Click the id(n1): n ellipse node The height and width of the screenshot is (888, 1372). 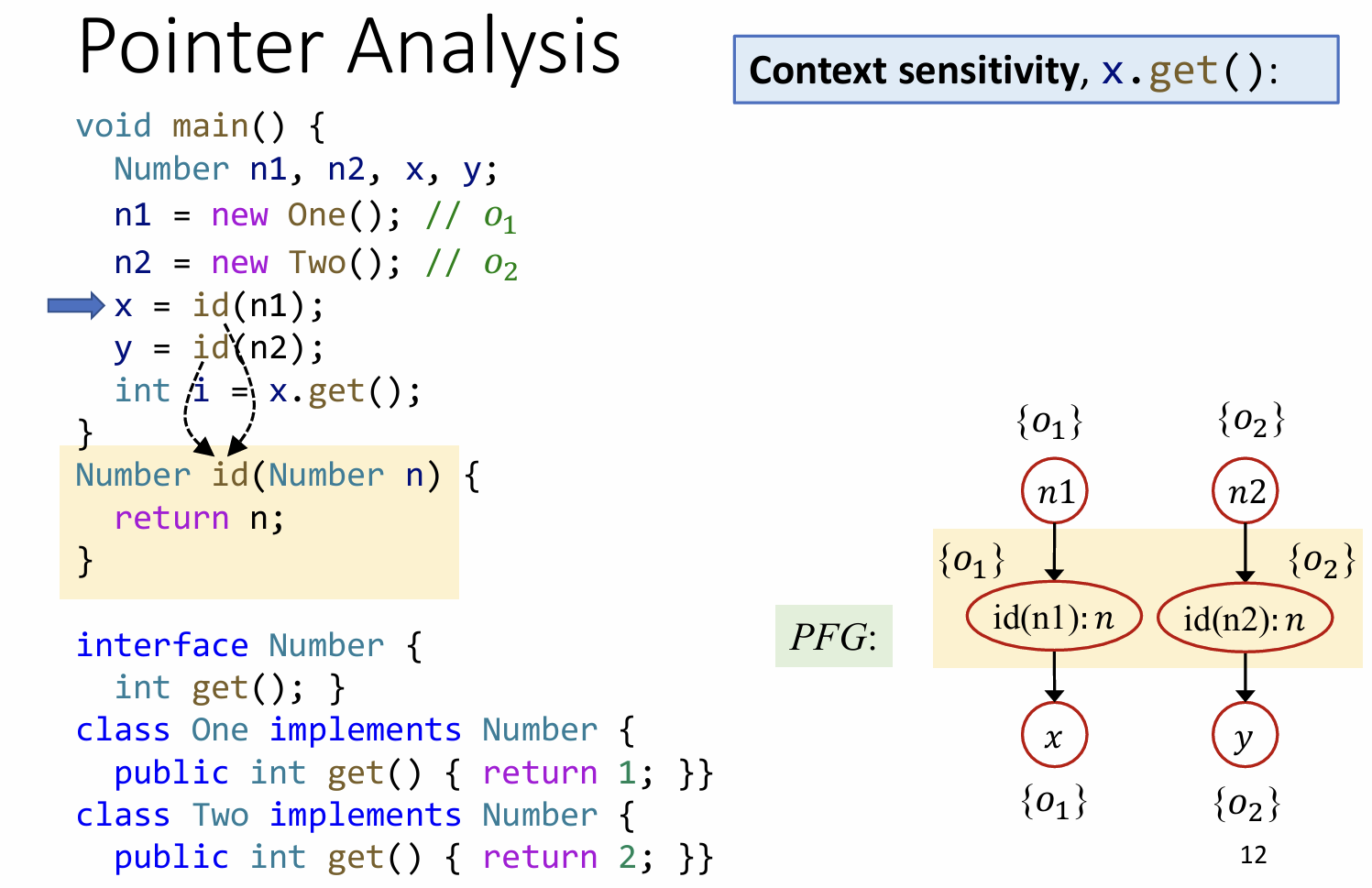1054,617
